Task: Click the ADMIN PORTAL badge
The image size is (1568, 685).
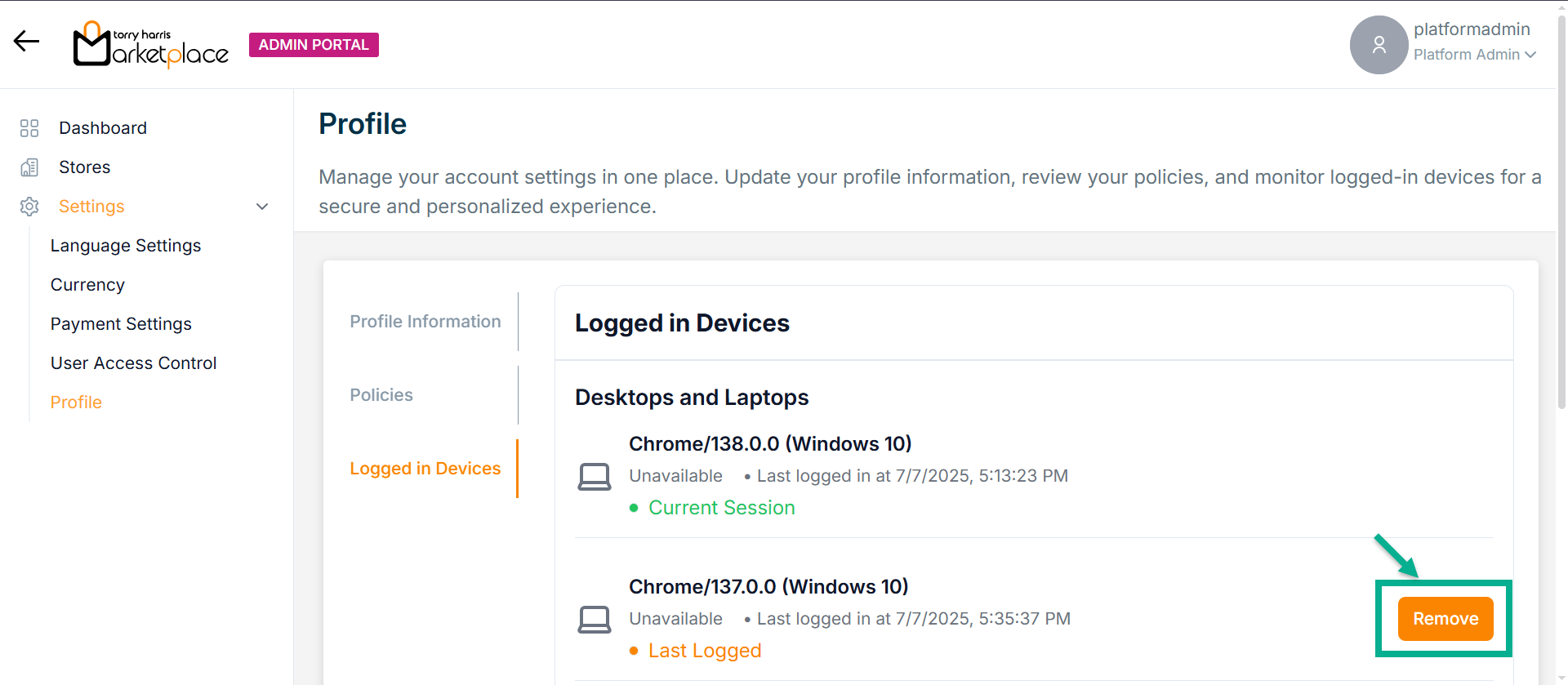Action: 314,45
